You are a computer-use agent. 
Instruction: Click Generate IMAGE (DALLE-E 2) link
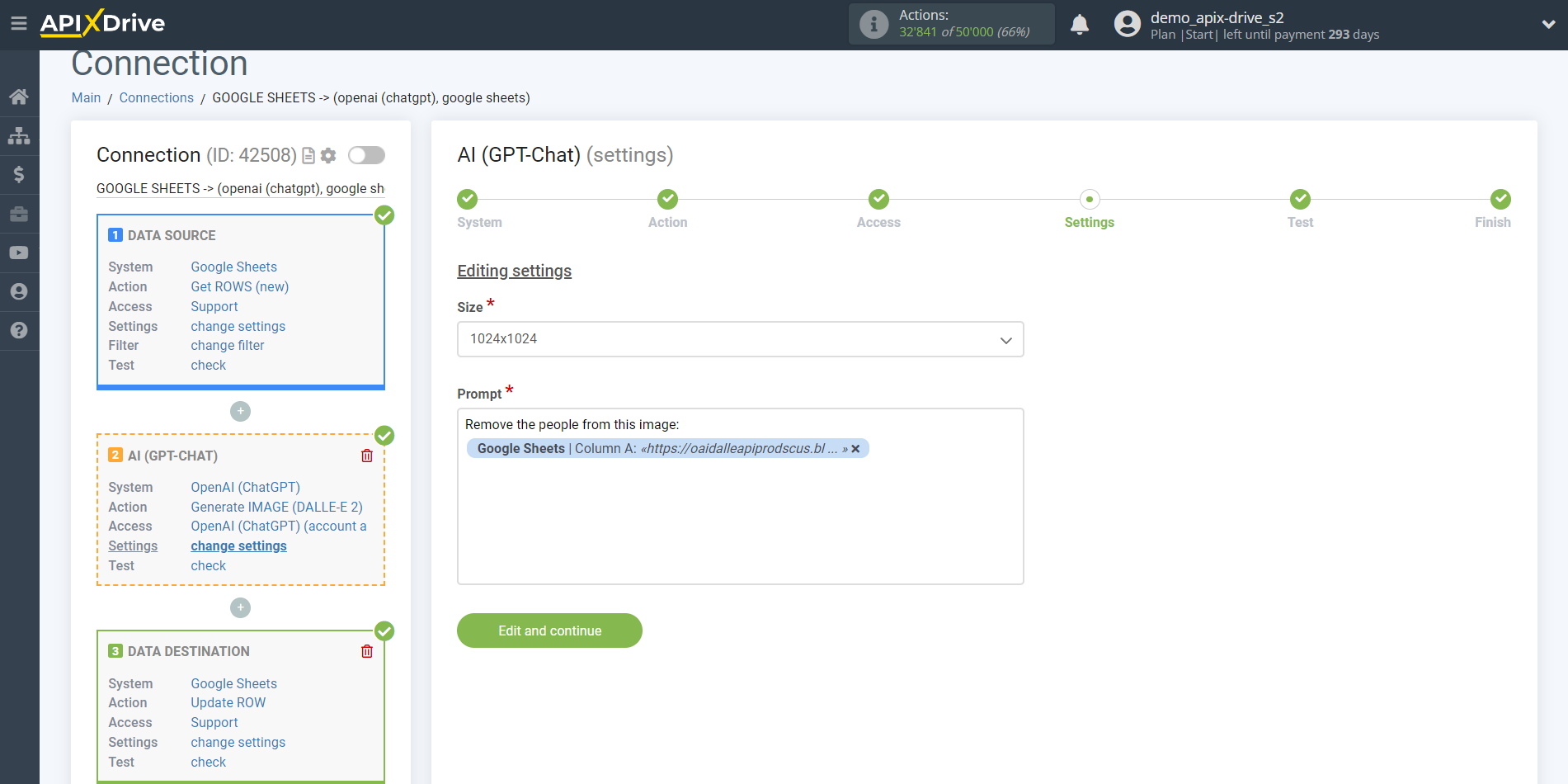(x=276, y=507)
